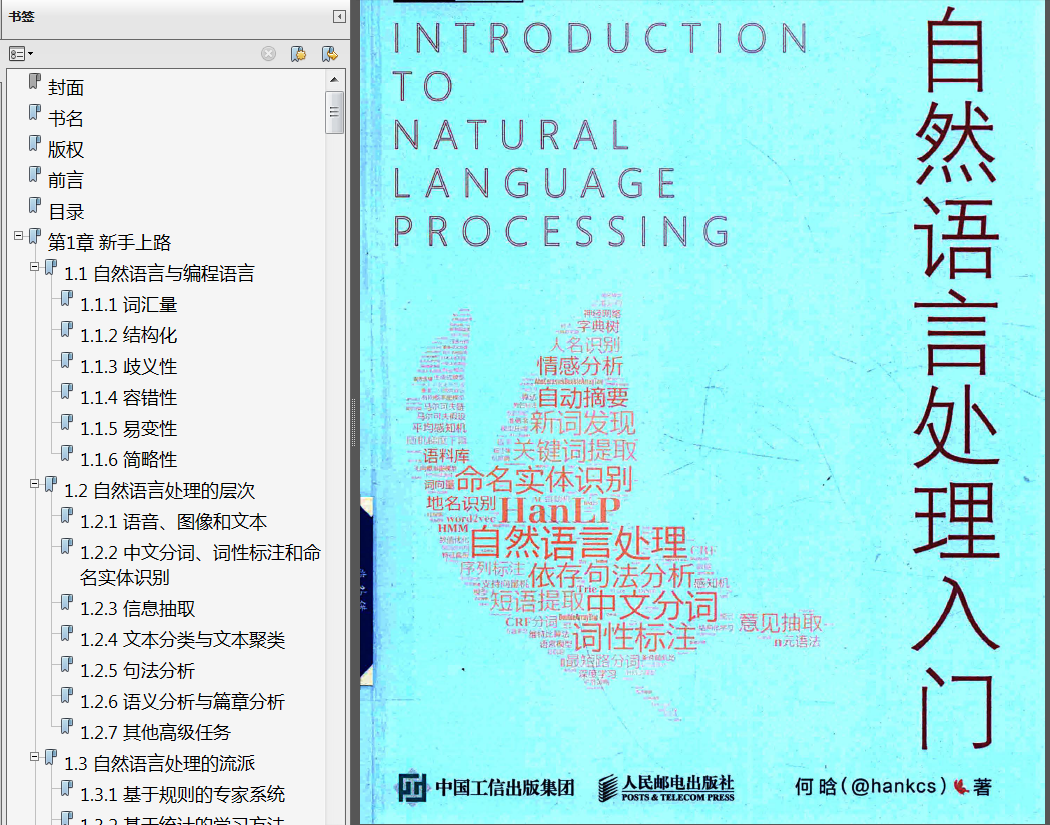The width and height of the screenshot is (1050, 825).
Task: Collapse the 1.1 自然语言与编程语言 node
Action: click(x=35, y=267)
